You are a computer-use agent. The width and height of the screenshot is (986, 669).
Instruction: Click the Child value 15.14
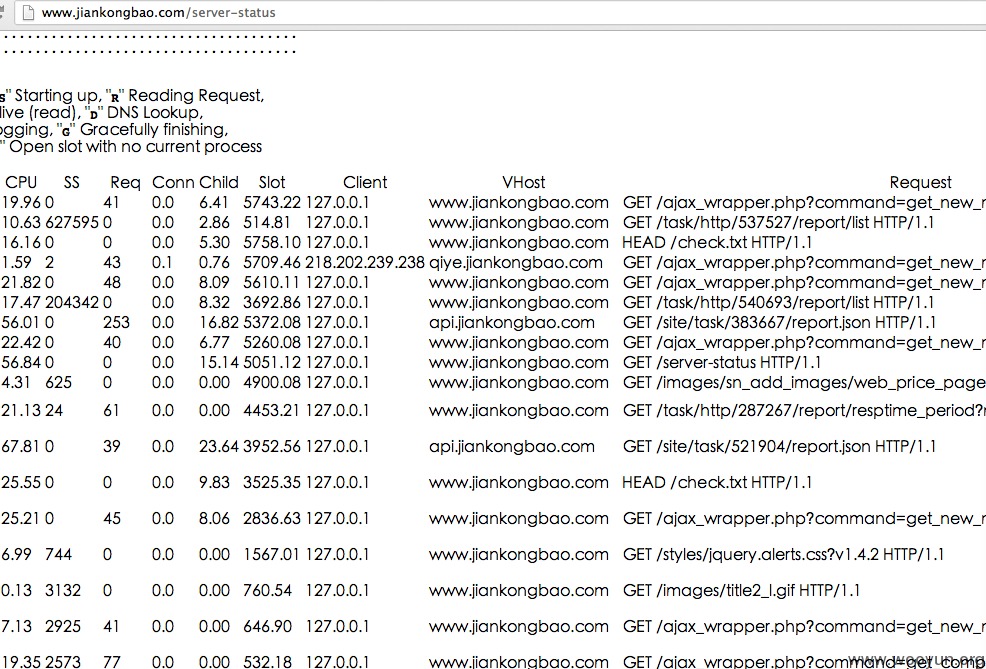(219, 363)
